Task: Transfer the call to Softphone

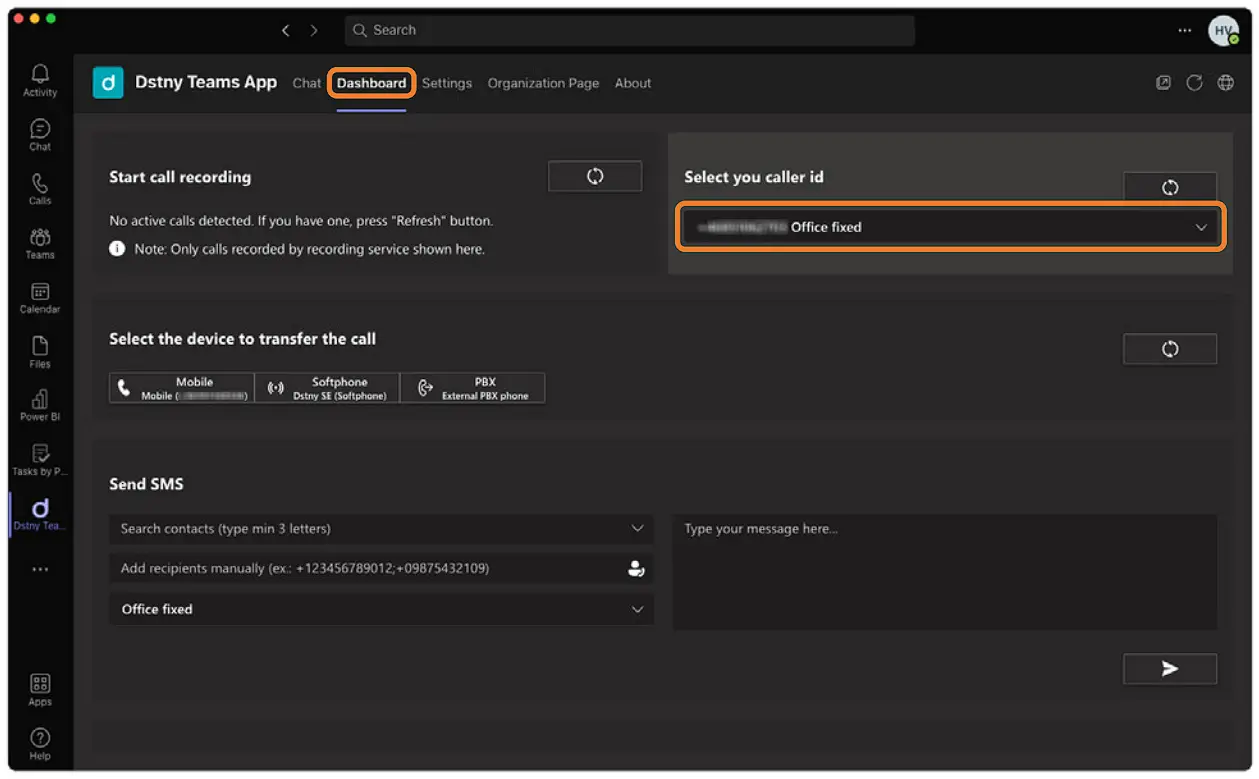Action: point(327,388)
